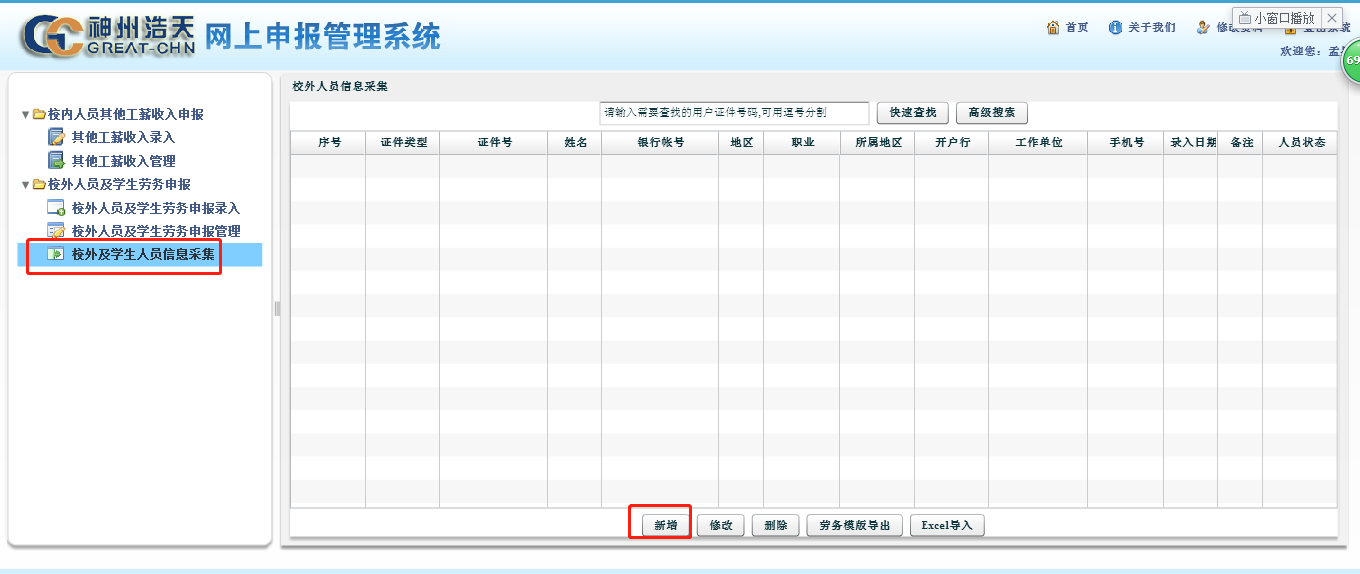Click the 快速查找 button

(x=913, y=113)
